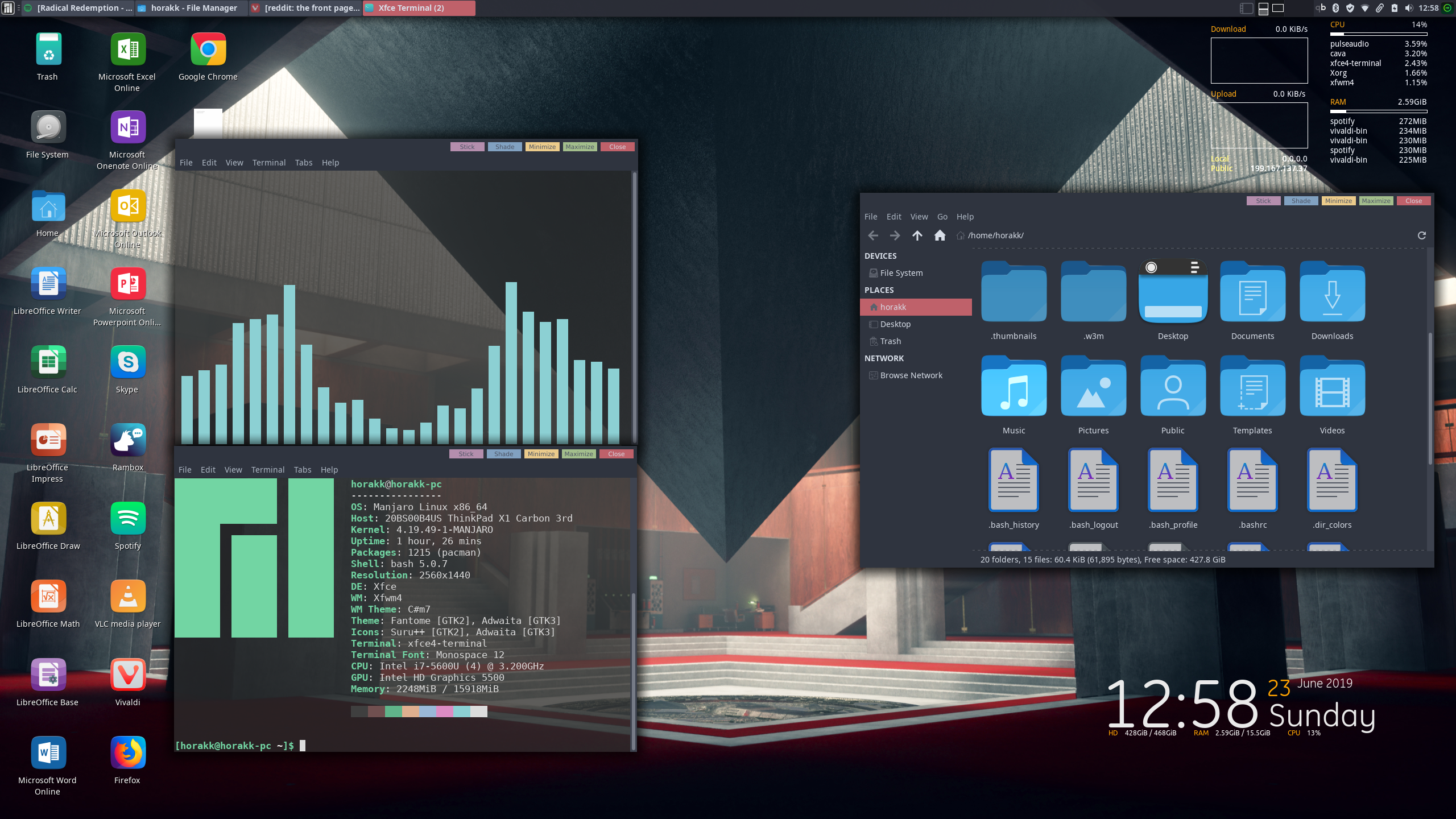Click the Rambox desktop icon

(128, 440)
